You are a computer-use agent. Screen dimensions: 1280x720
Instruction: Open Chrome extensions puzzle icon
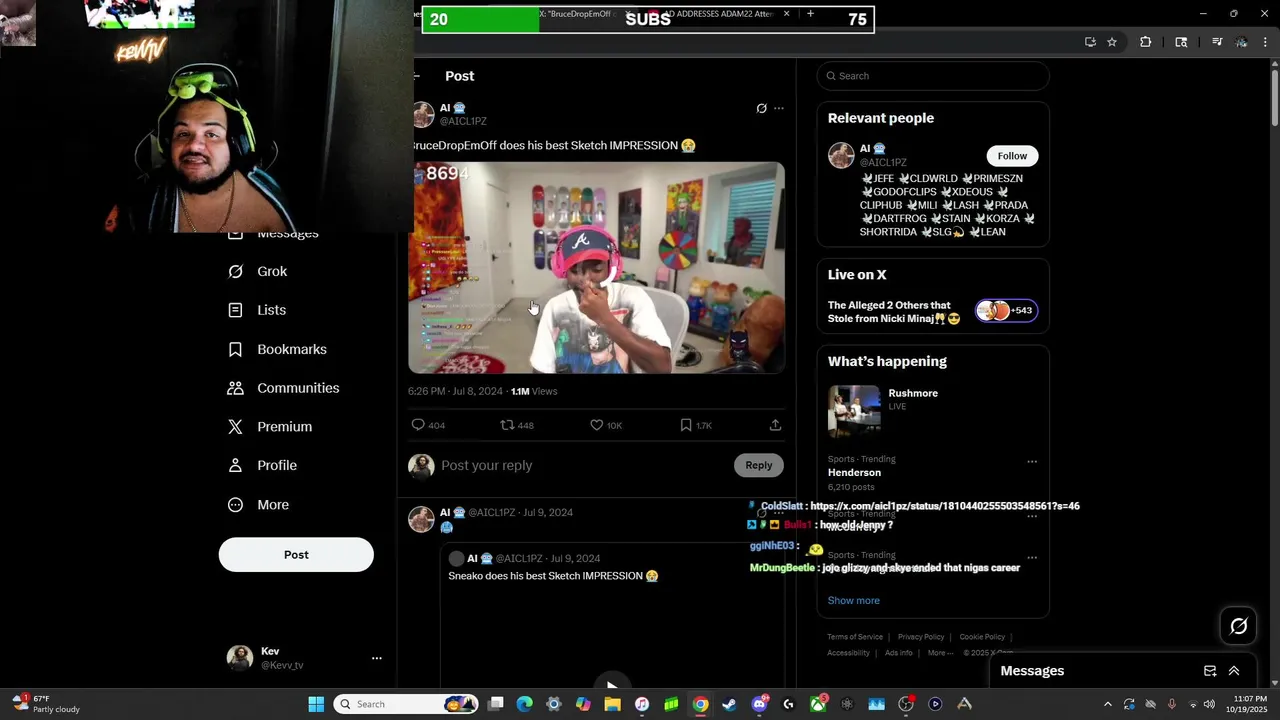[x=1146, y=42]
